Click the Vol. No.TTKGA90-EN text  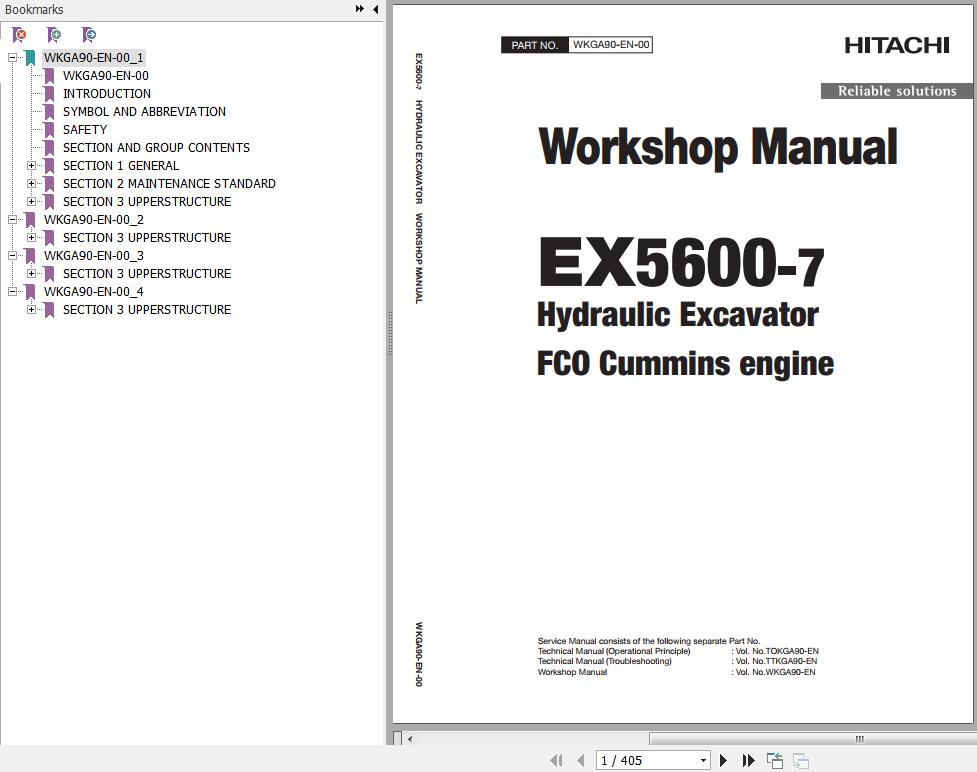pyautogui.click(x=776, y=661)
